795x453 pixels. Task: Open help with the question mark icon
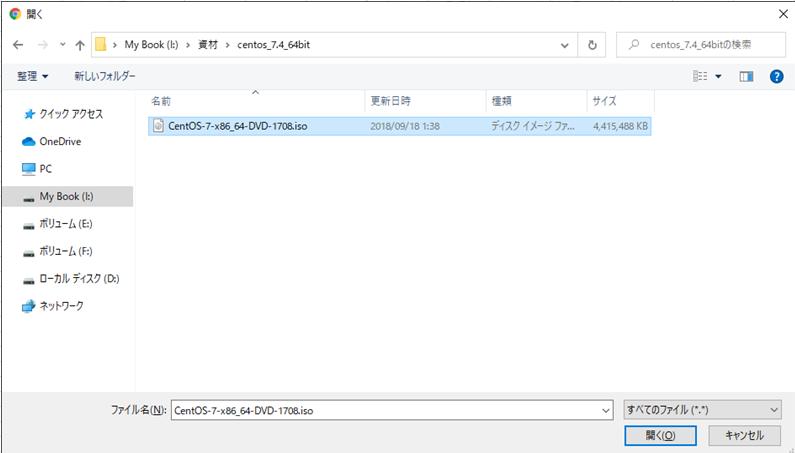[776, 77]
